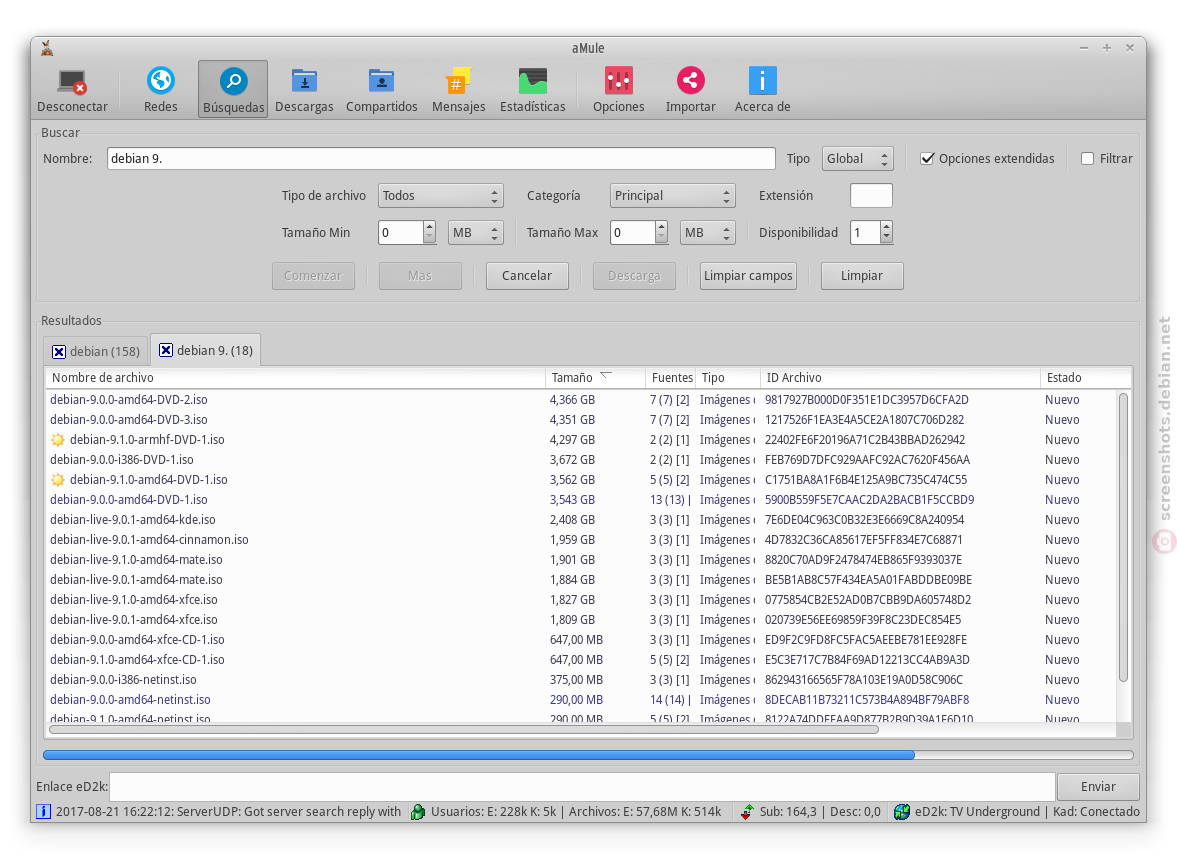Screen dimensions: 1177x858
Task: Click the Enviar button
Action: 1097,787
